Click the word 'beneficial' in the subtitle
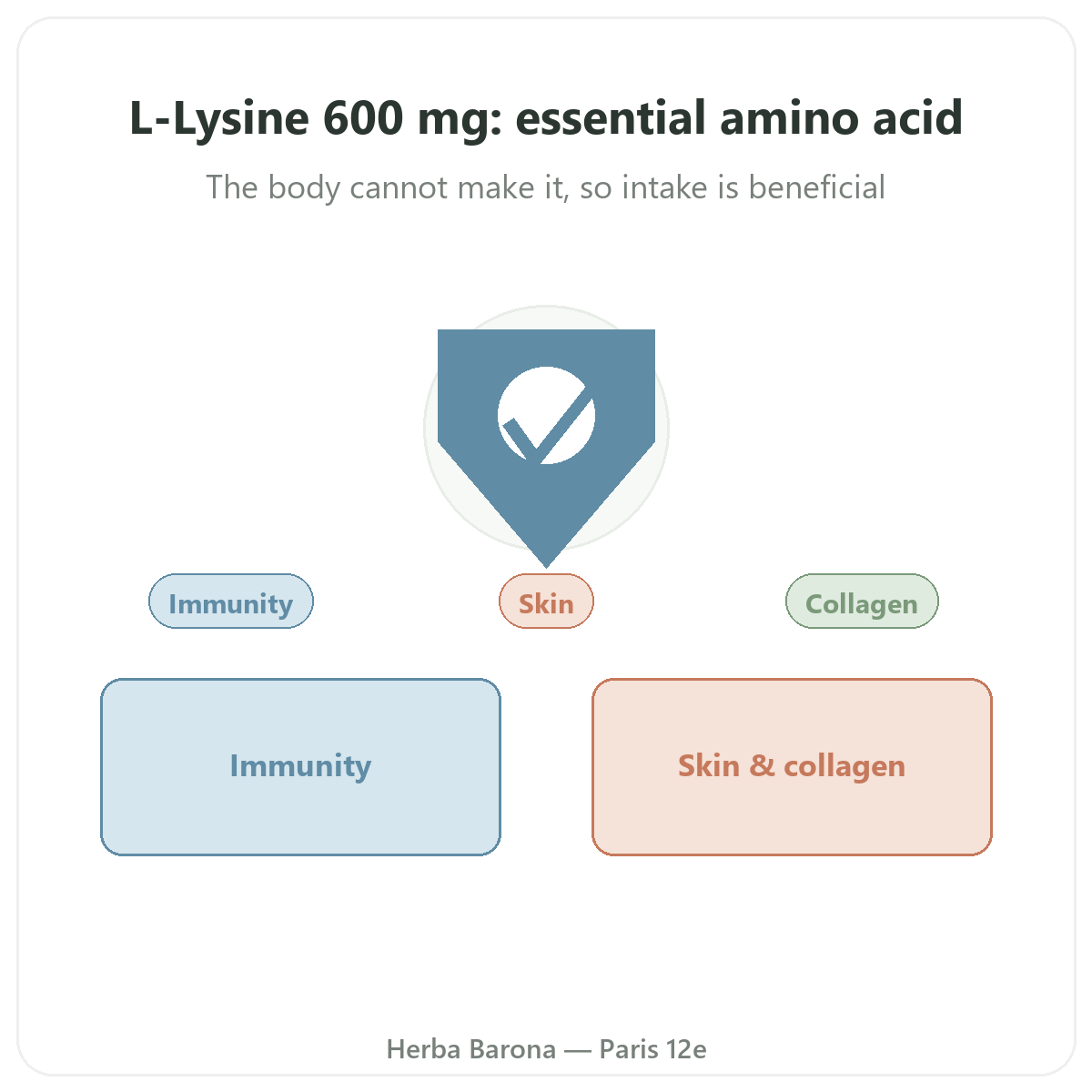The width and height of the screenshot is (1092, 1092). pyautogui.click(x=817, y=187)
